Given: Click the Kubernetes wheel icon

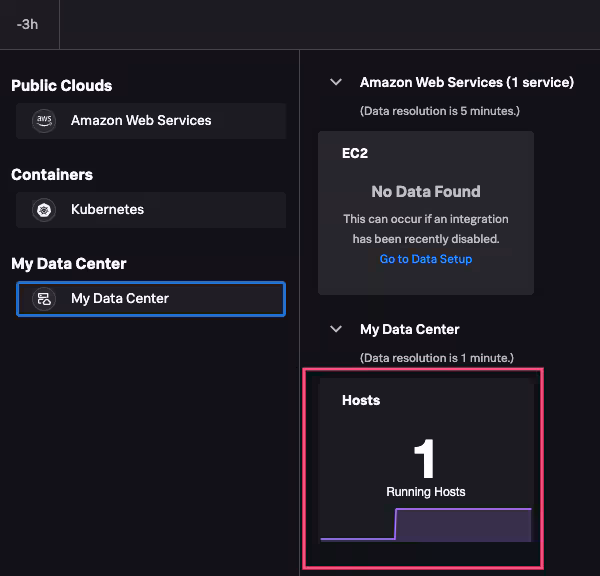Looking at the screenshot, I should (44, 210).
